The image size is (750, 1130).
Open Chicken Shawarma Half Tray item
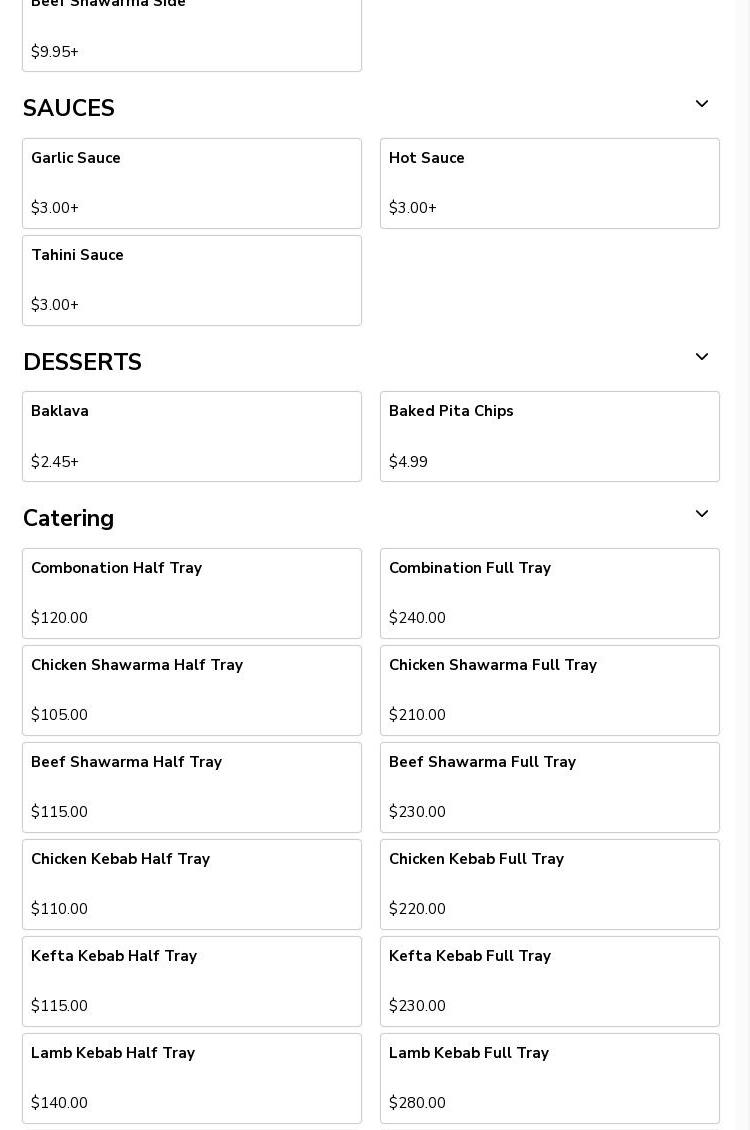coord(192,690)
